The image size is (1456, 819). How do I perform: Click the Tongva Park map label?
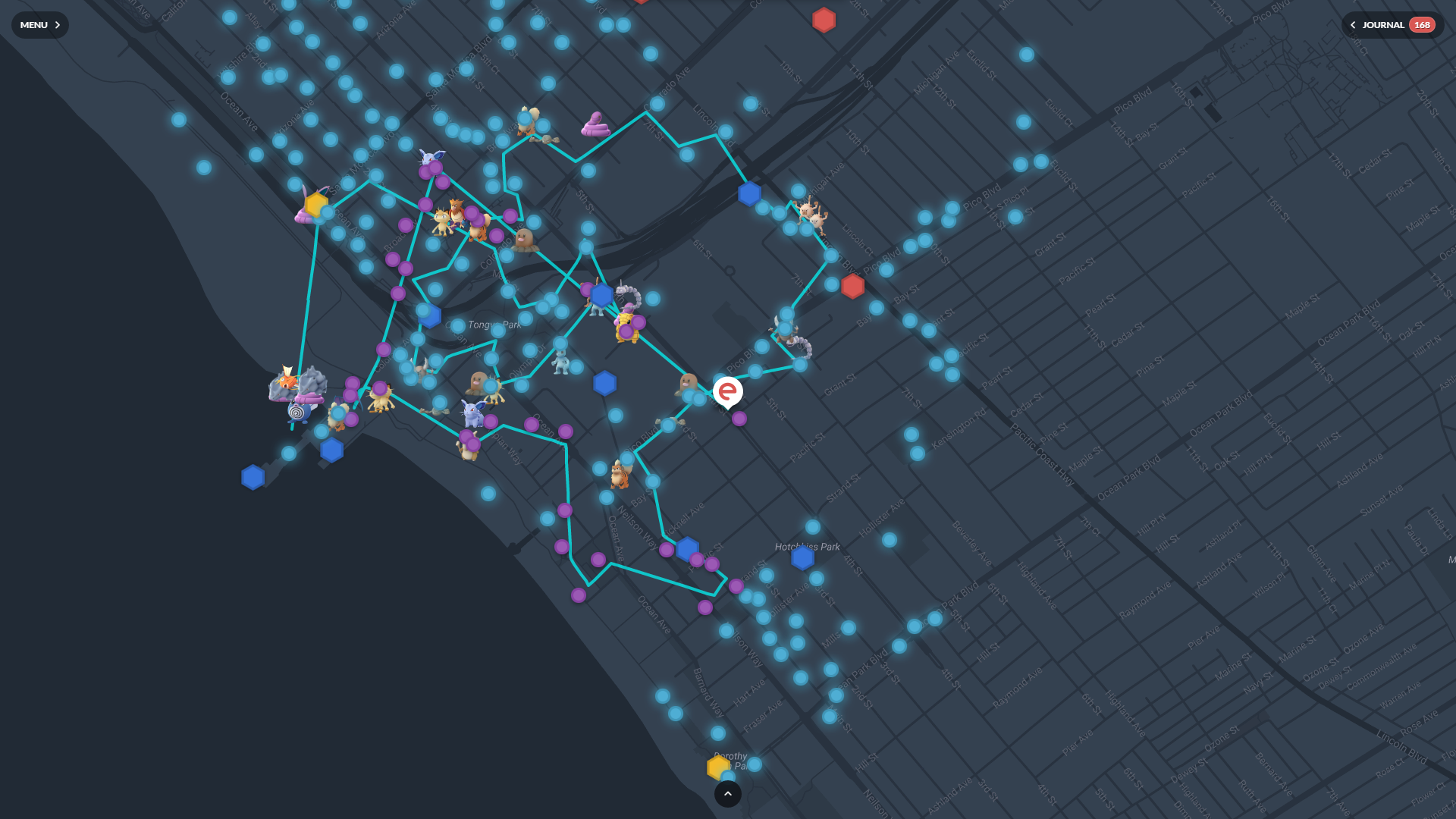point(494,325)
